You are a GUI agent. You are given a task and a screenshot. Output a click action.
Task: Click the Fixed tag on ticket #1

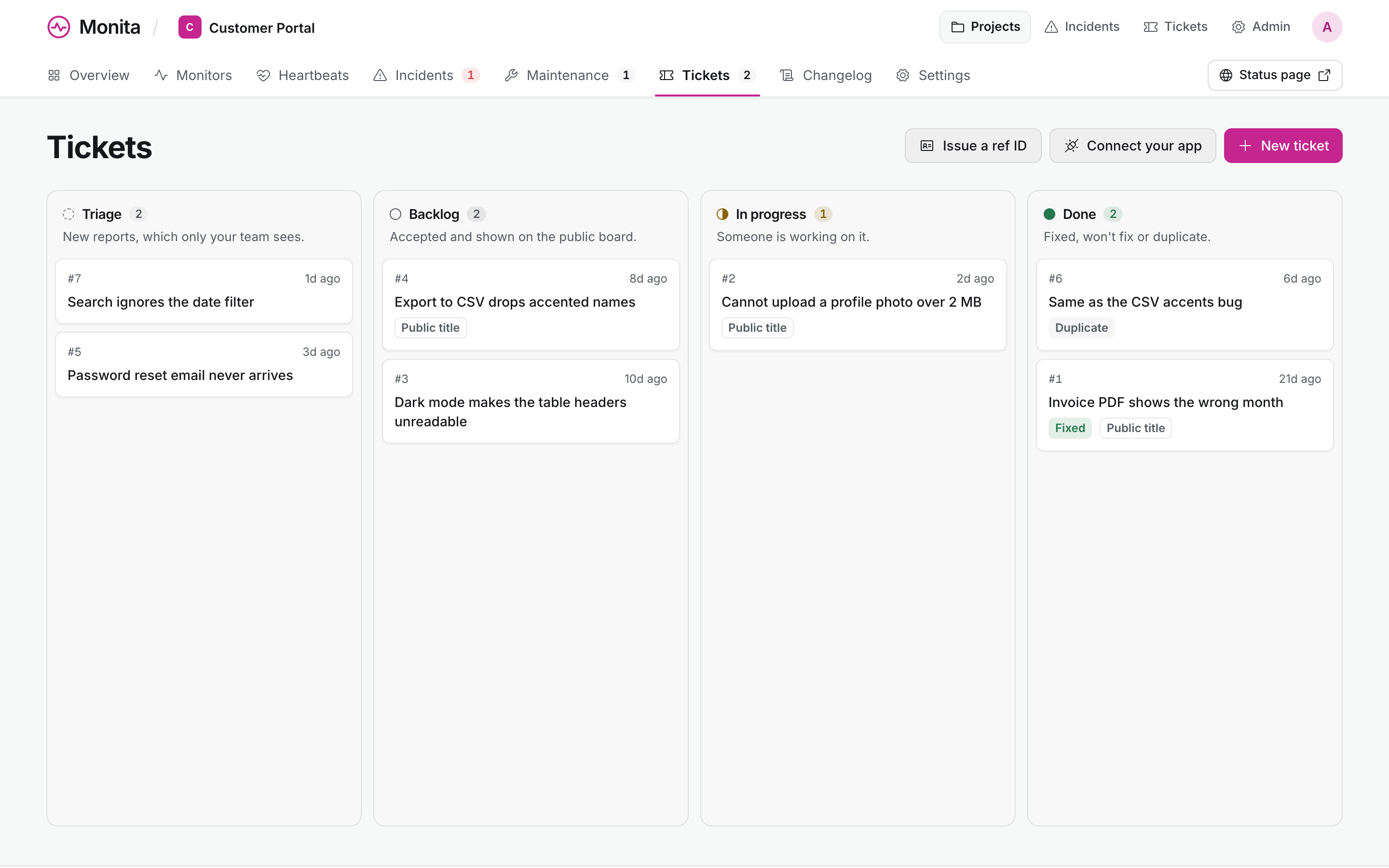click(1070, 428)
